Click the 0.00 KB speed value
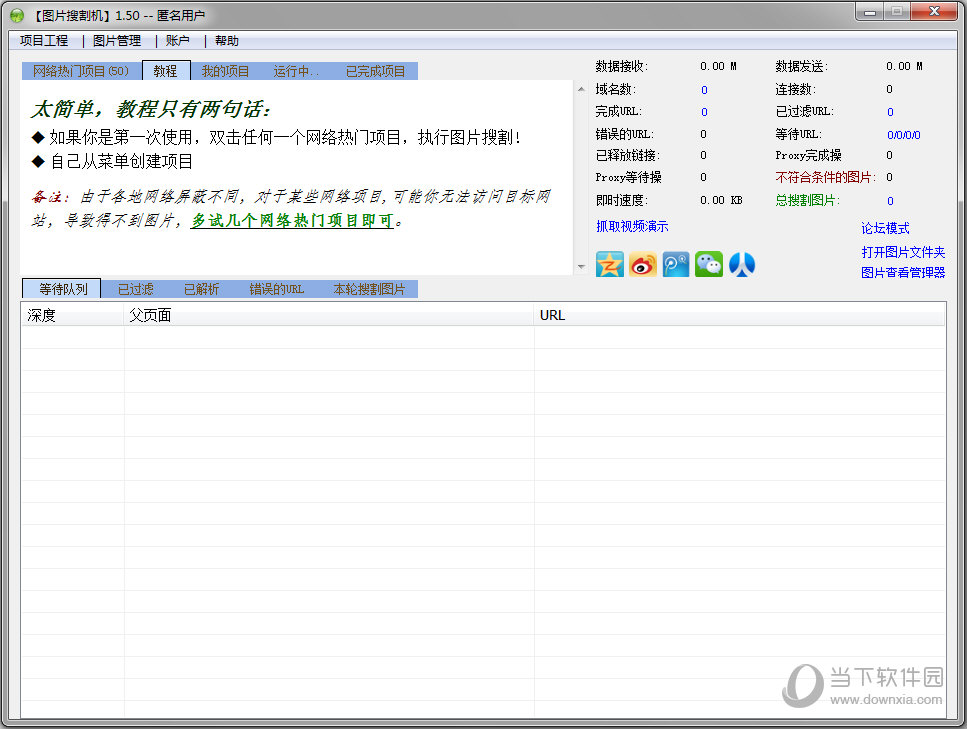Image resolution: width=967 pixels, height=729 pixels. (x=721, y=200)
